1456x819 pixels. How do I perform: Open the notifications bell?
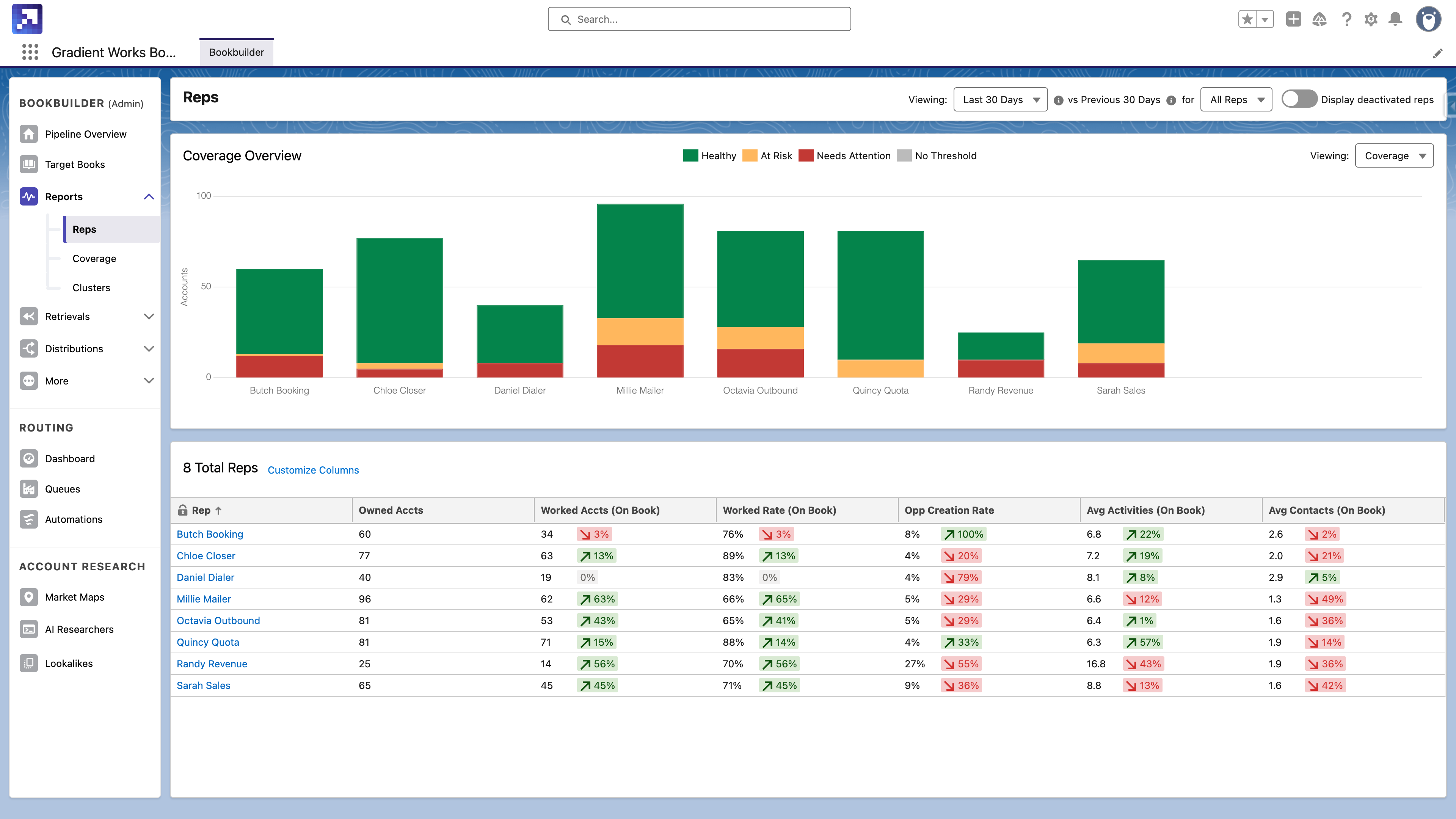[x=1395, y=19]
